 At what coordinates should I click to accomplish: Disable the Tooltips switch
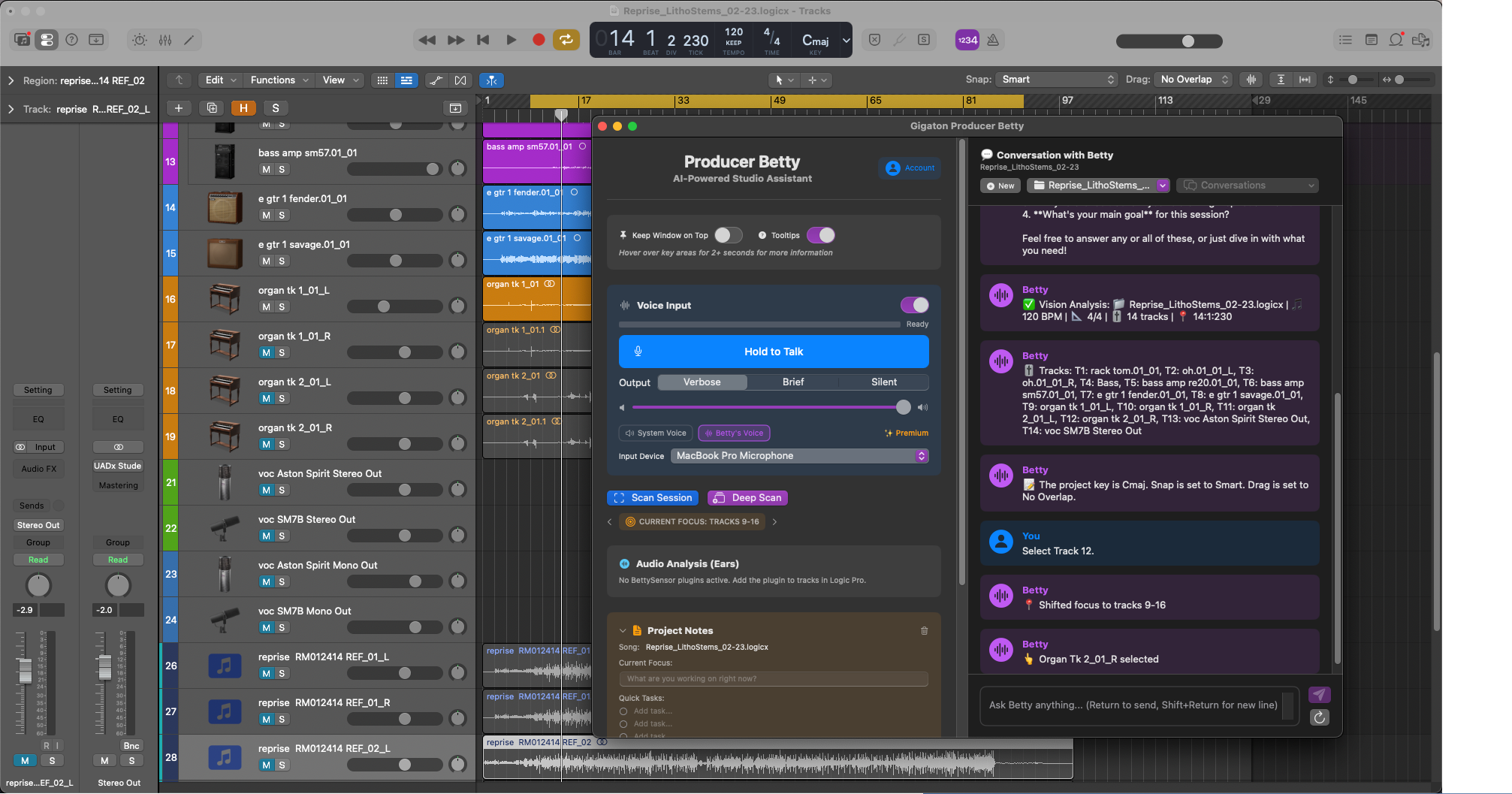[820, 235]
